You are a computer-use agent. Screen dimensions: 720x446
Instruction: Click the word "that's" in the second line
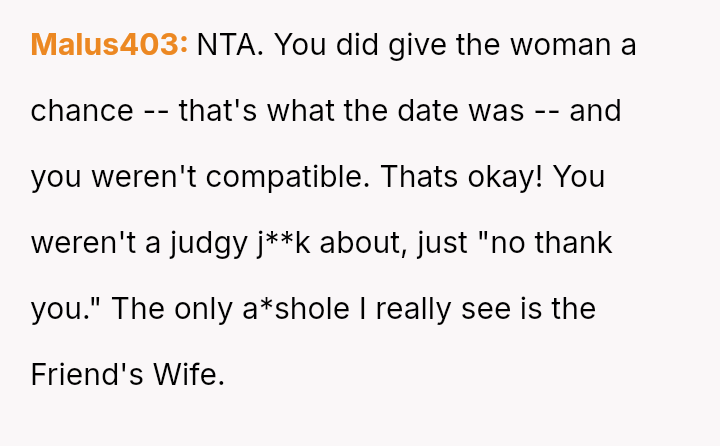(x=219, y=111)
